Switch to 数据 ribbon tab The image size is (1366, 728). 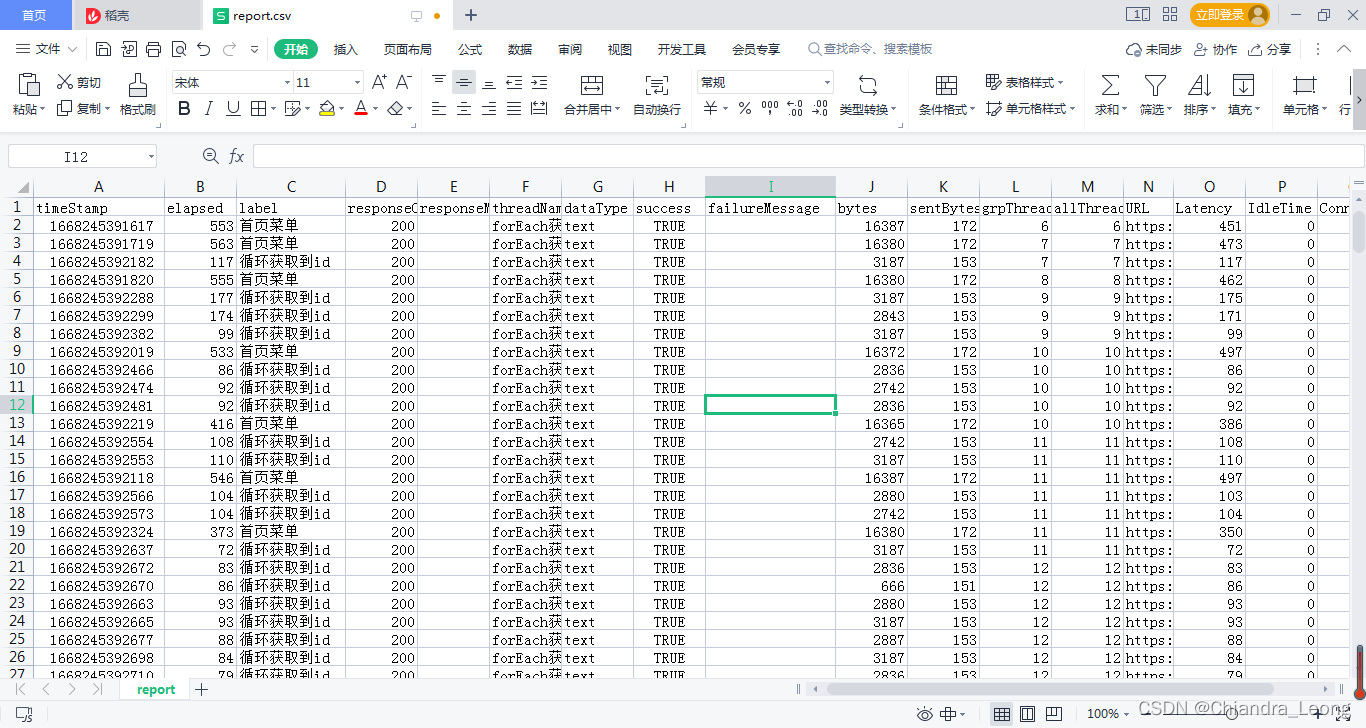(520, 49)
